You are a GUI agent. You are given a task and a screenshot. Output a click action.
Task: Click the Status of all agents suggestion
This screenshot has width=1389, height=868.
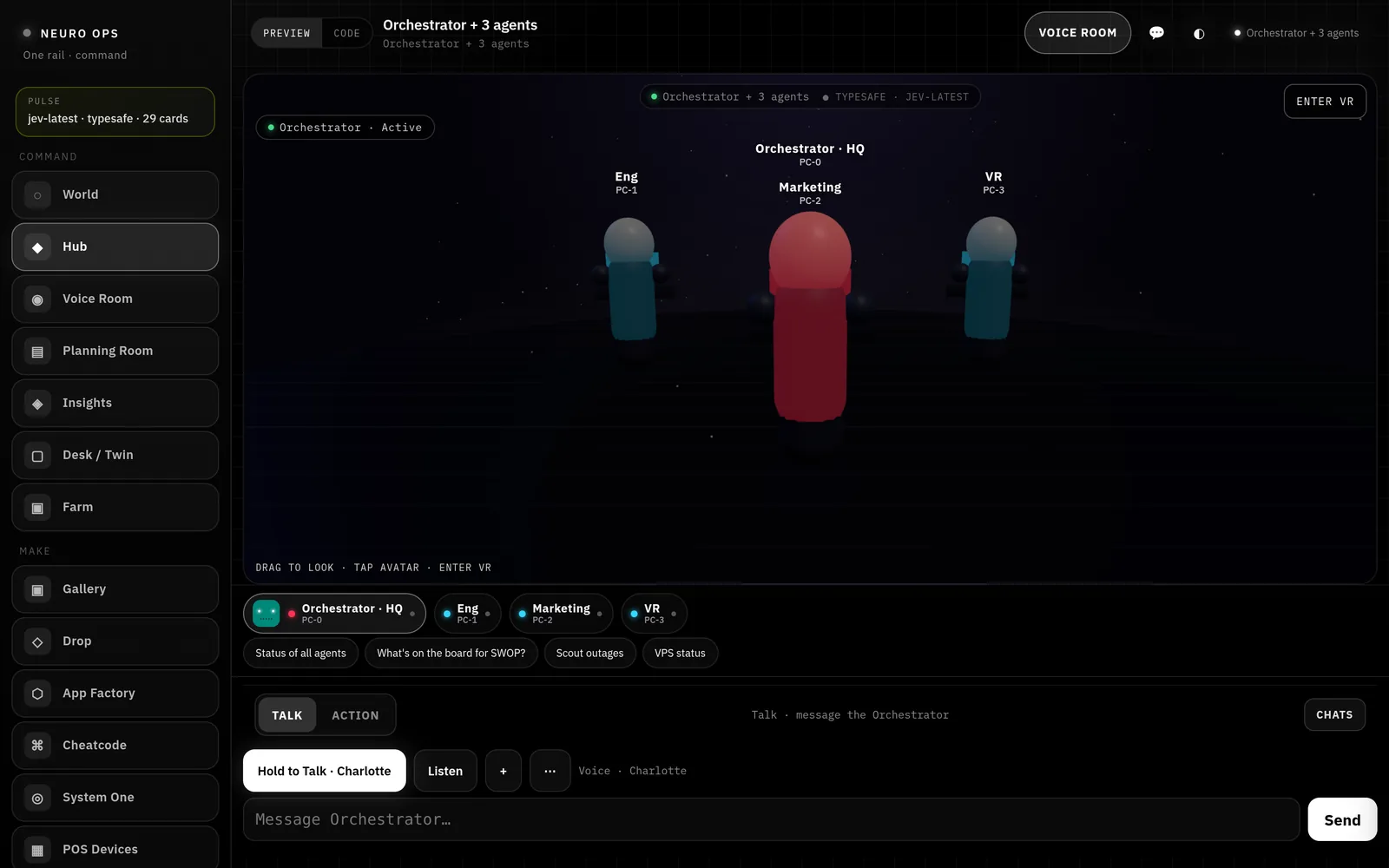pos(300,654)
